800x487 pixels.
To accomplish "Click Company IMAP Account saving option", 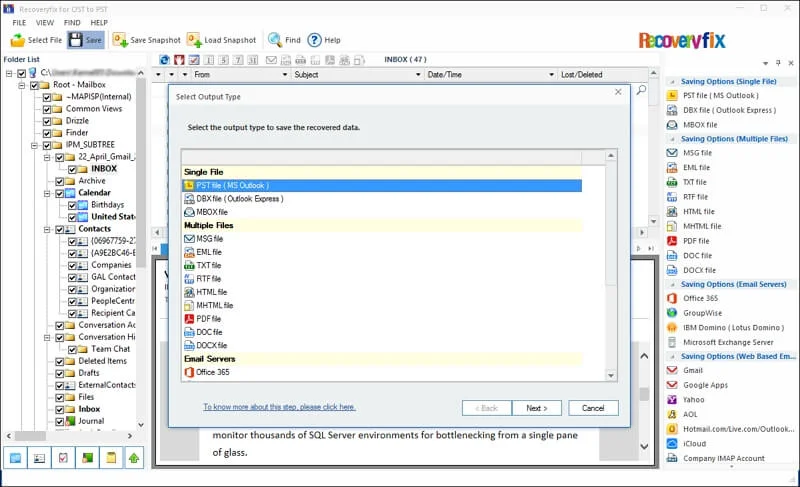I will (x=723, y=458).
